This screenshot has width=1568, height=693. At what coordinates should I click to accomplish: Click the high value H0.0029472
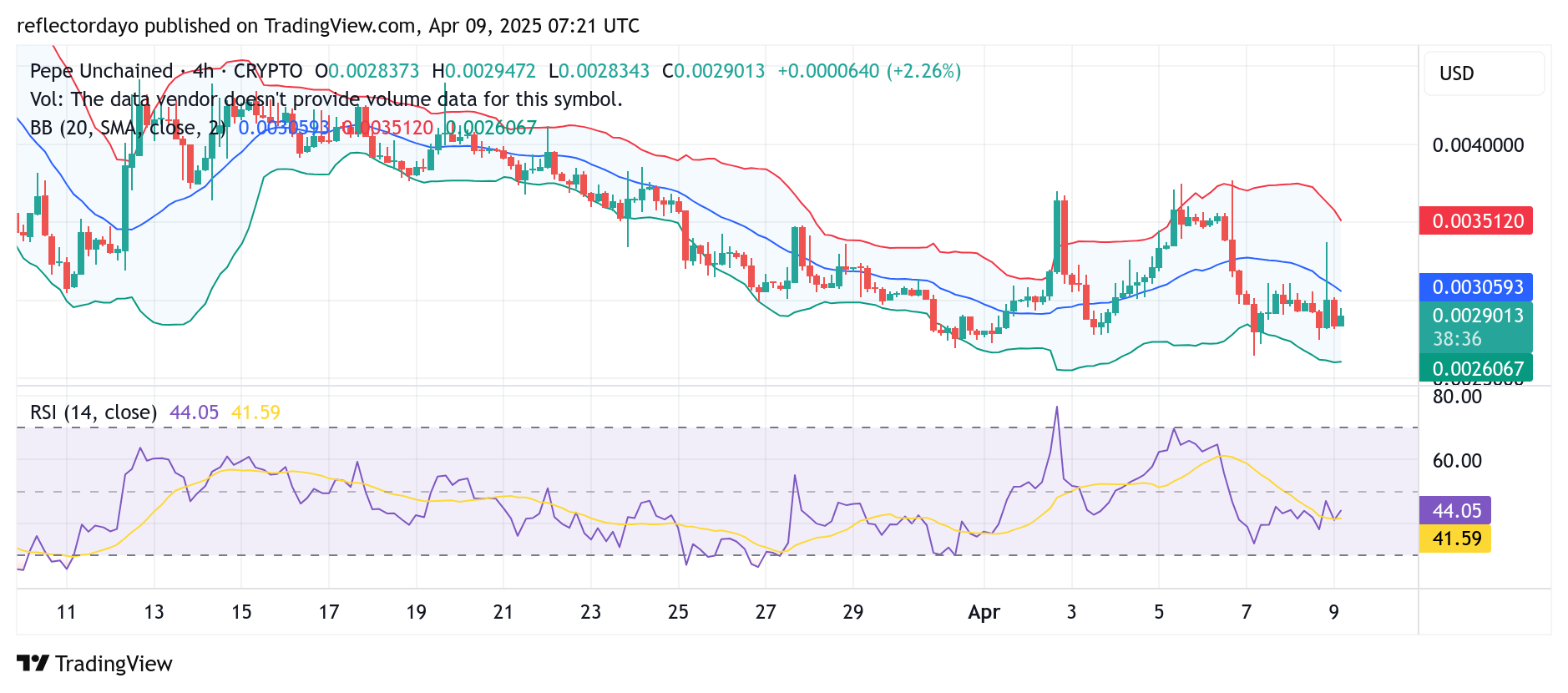pyautogui.click(x=483, y=71)
